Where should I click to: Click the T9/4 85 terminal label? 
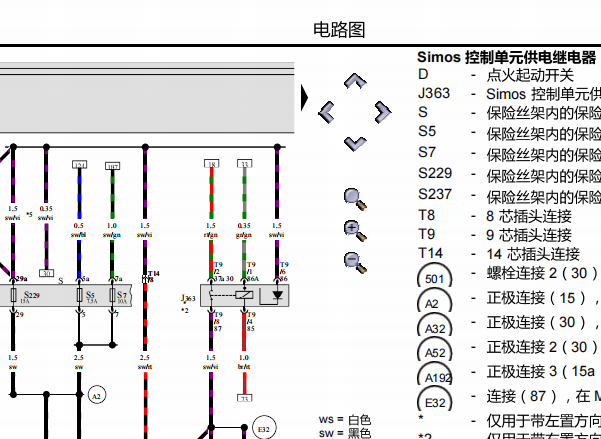tap(251, 321)
